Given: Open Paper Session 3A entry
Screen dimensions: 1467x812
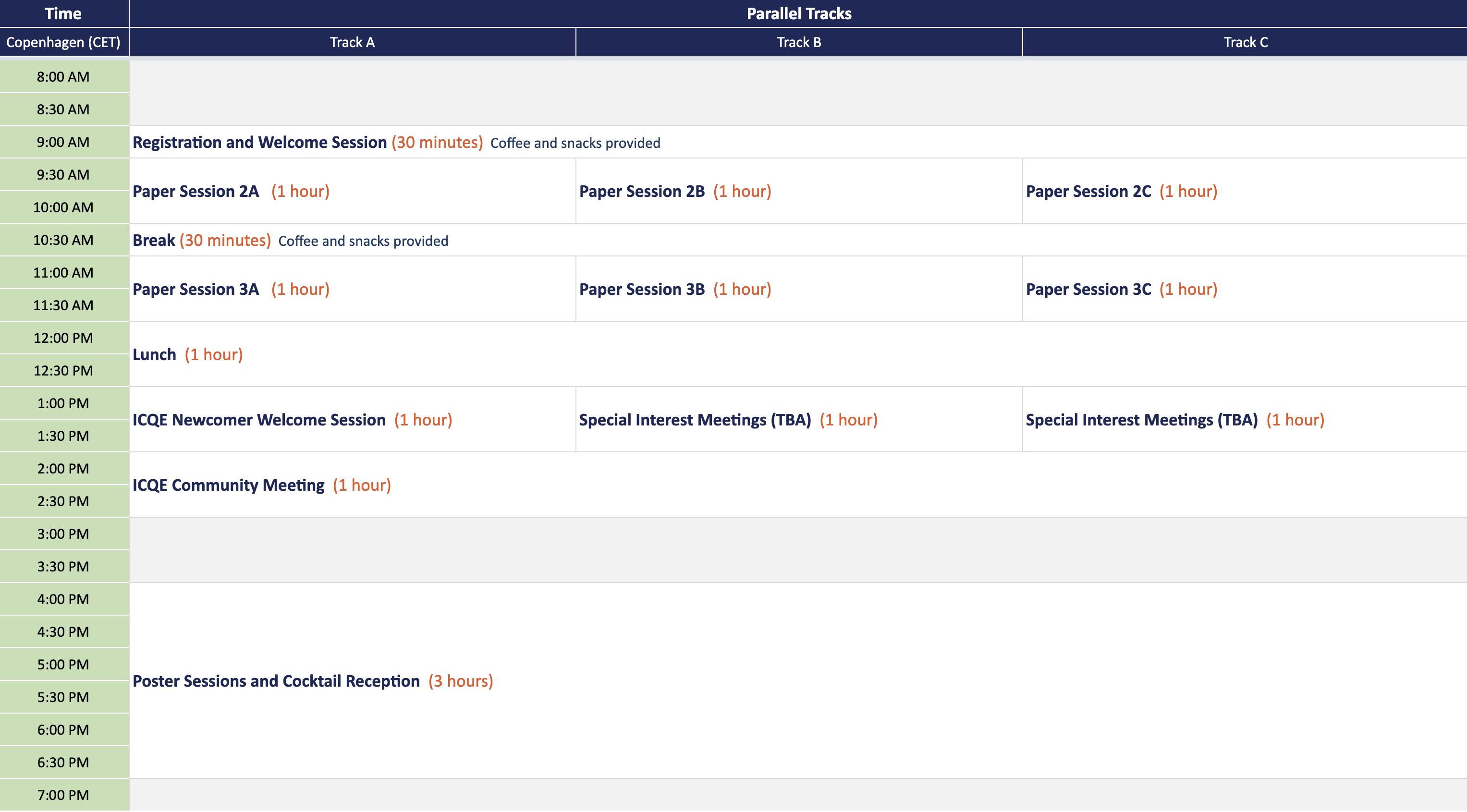Looking at the screenshot, I should [x=353, y=289].
